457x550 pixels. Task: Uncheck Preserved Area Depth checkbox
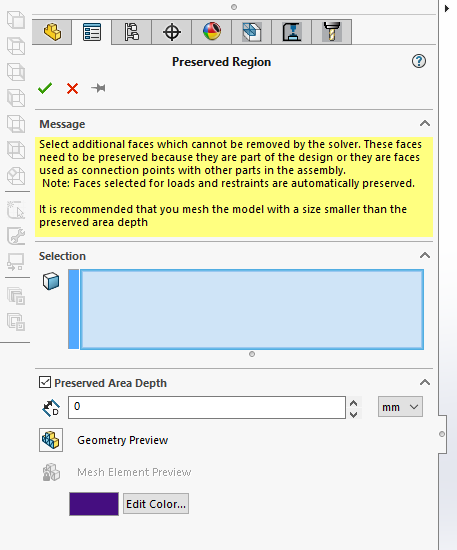[x=45, y=382]
